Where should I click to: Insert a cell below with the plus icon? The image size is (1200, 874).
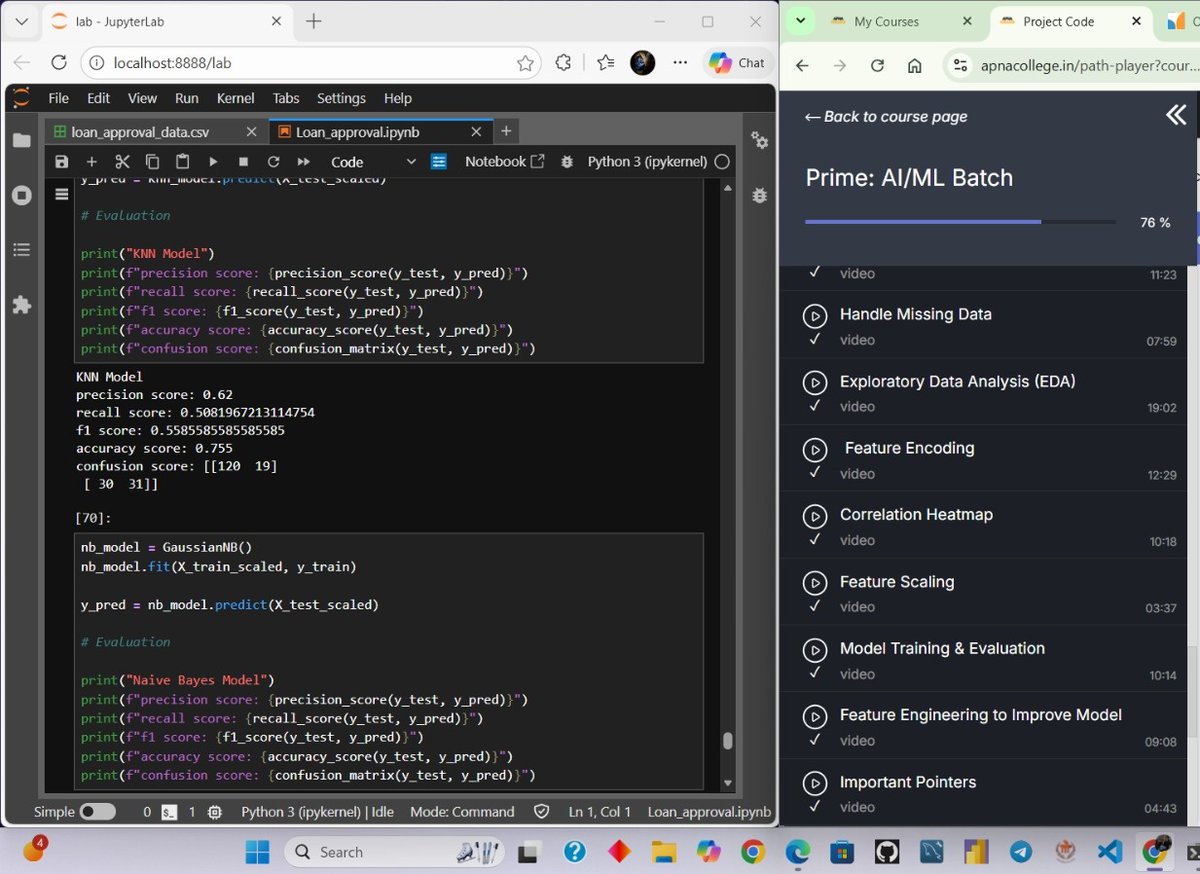pos(92,161)
